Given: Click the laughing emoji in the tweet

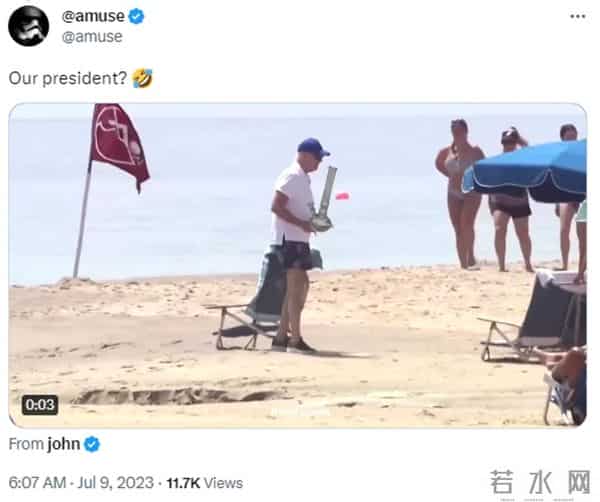Looking at the screenshot, I should coord(142,78).
